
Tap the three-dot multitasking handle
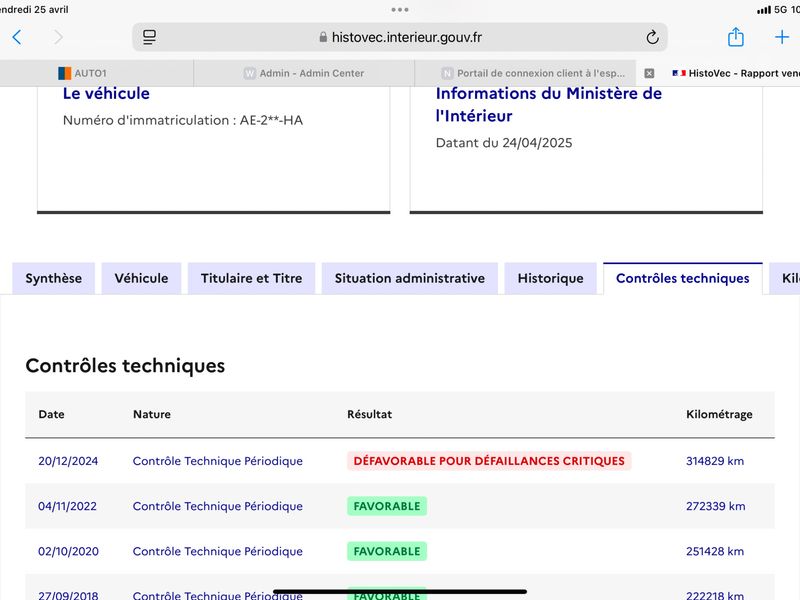point(400,9)
